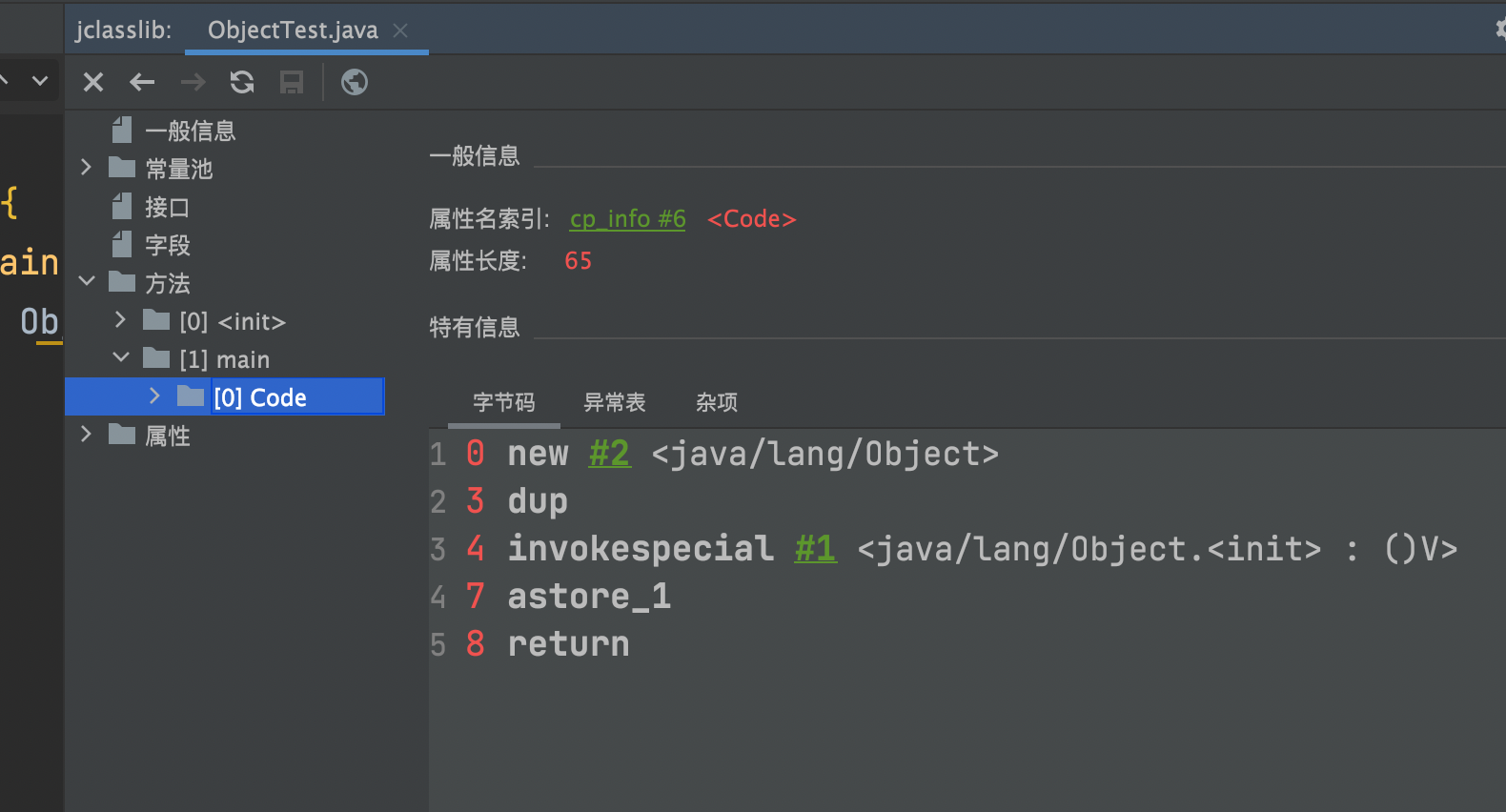Navigate back with the left arrow icon
Viewport: 1506px width, 812px height.
pyautogui.click(x=142, y=83)
